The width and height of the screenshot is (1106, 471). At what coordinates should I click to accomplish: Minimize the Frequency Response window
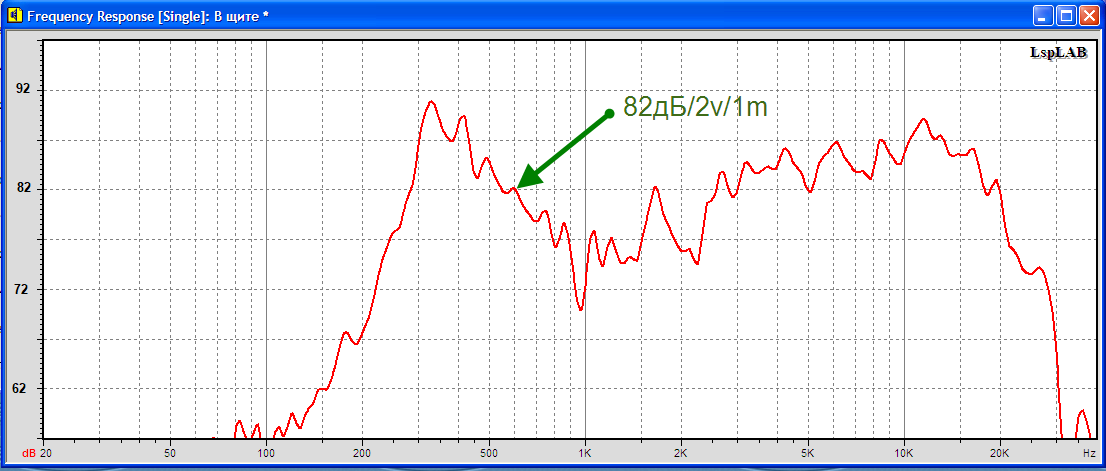click(1044, 16)
